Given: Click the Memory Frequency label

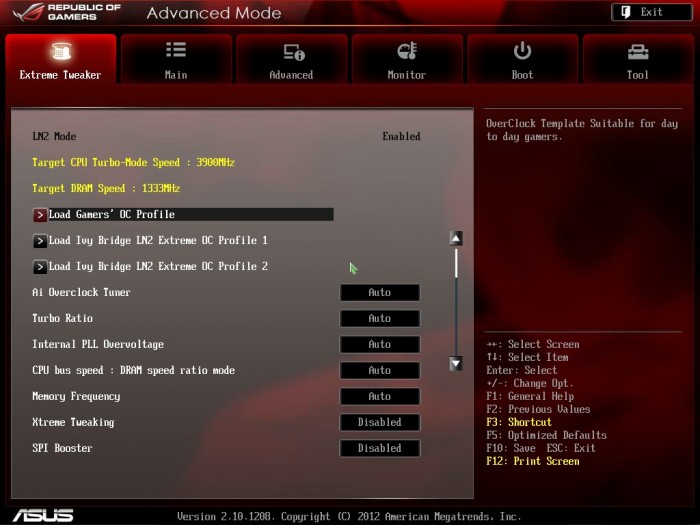Looking at the screenshot, I should click(76, 396).
